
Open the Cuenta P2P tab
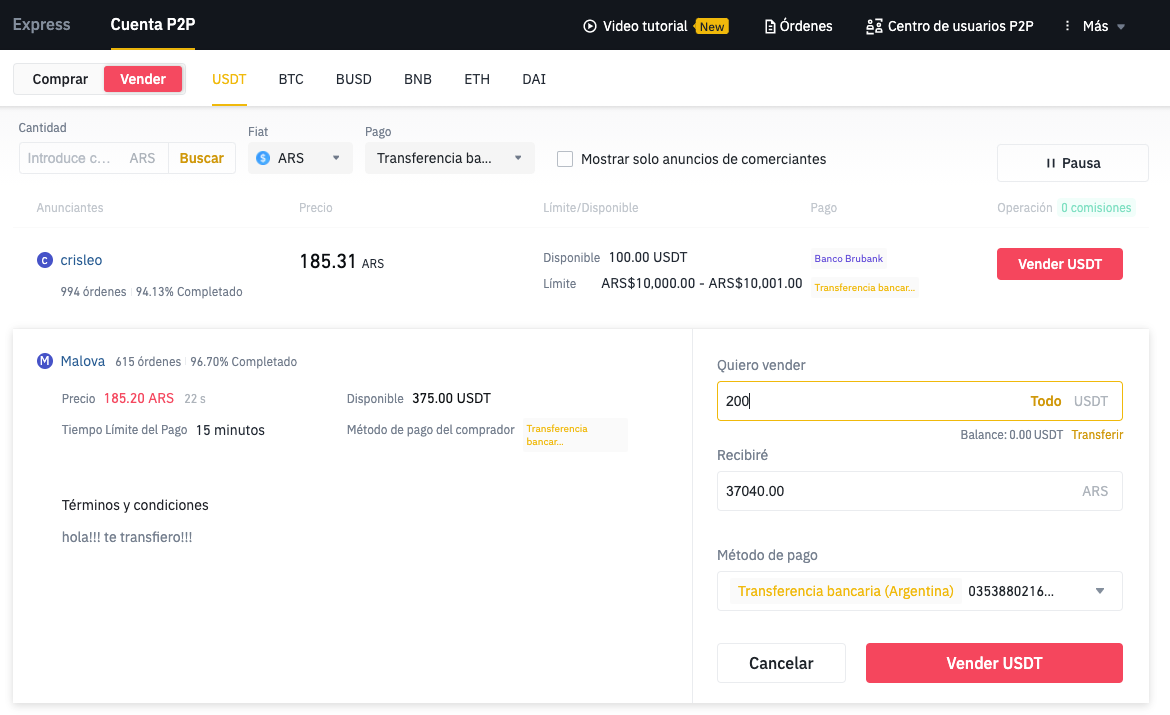153,25
